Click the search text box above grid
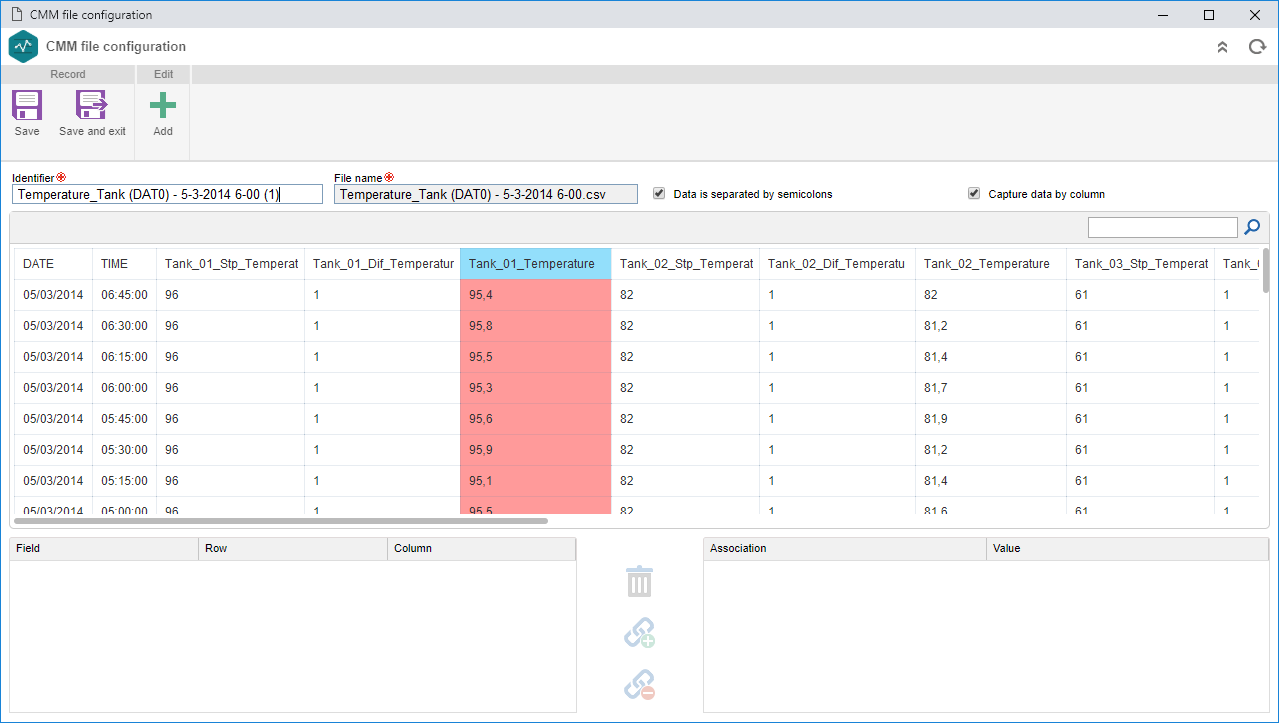 [1163, 228]
